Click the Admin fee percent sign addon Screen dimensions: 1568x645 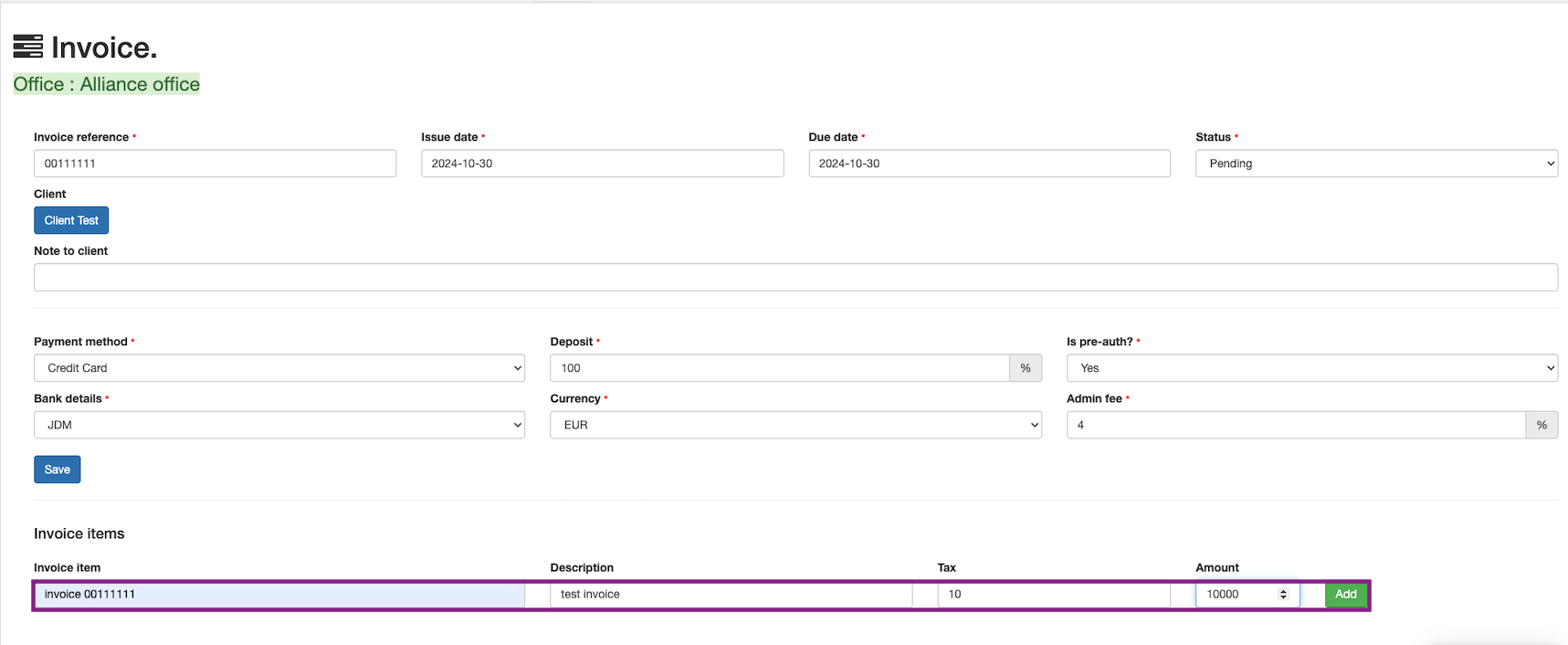1541,425
